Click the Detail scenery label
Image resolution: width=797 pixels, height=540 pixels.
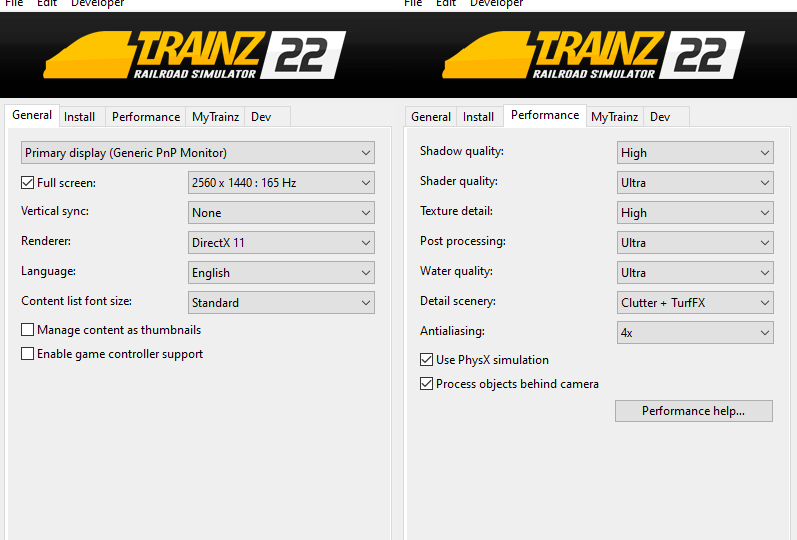click(458, 301)
